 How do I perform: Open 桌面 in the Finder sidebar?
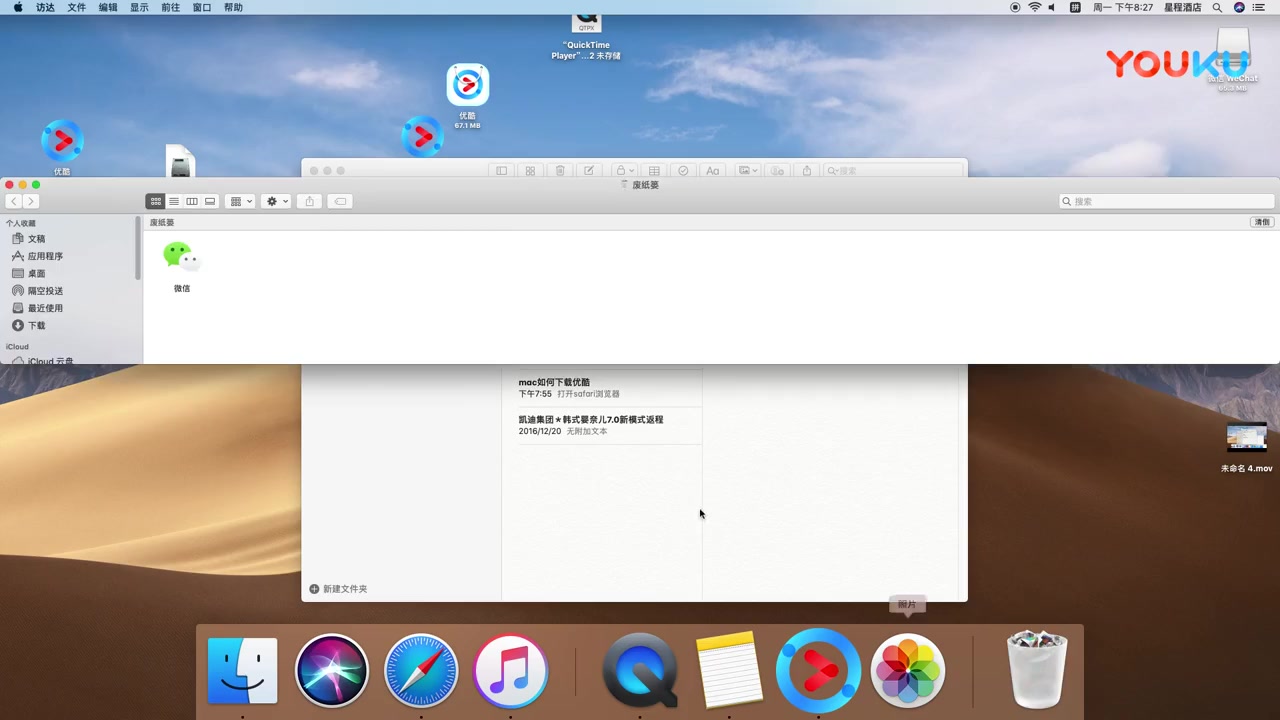(36, 273)
